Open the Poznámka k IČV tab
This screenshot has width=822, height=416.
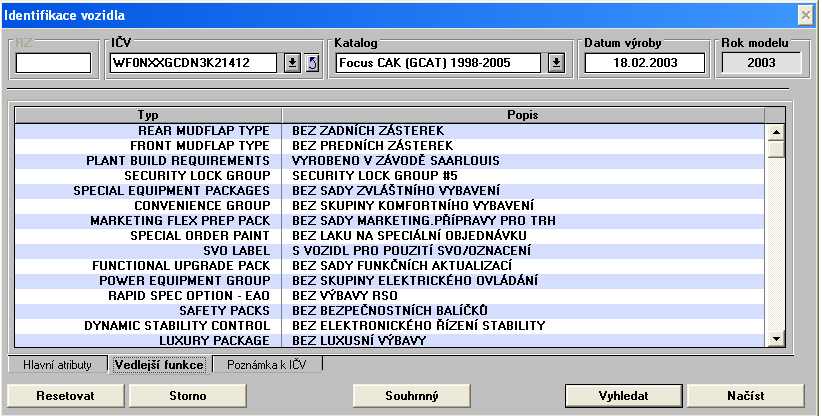267,365
